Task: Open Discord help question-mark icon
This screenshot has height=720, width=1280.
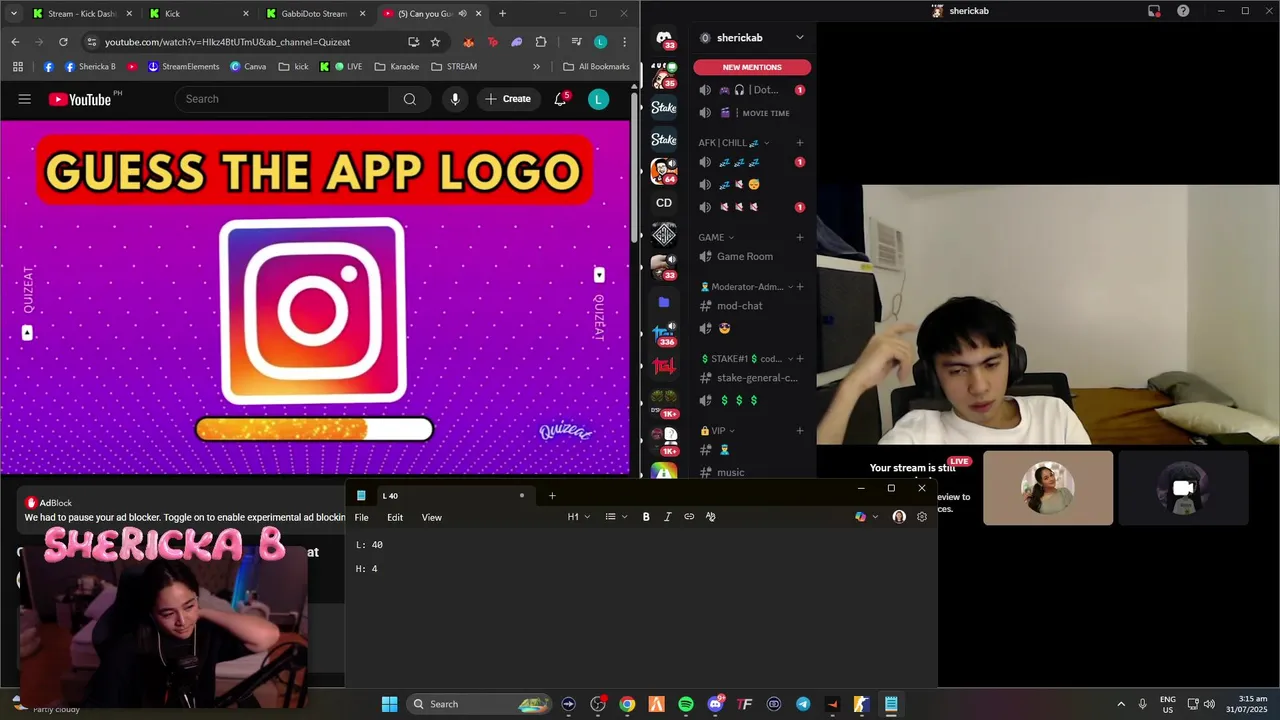Action: [x=1183, y=11]
